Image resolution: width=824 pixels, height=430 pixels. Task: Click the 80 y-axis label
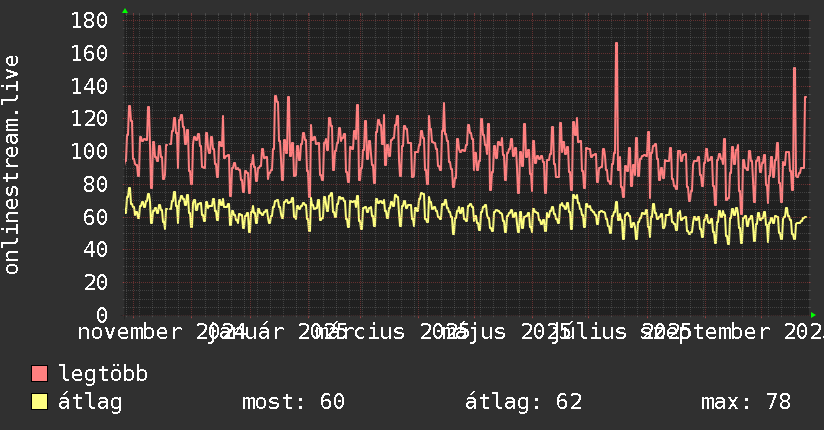(96, 185)
